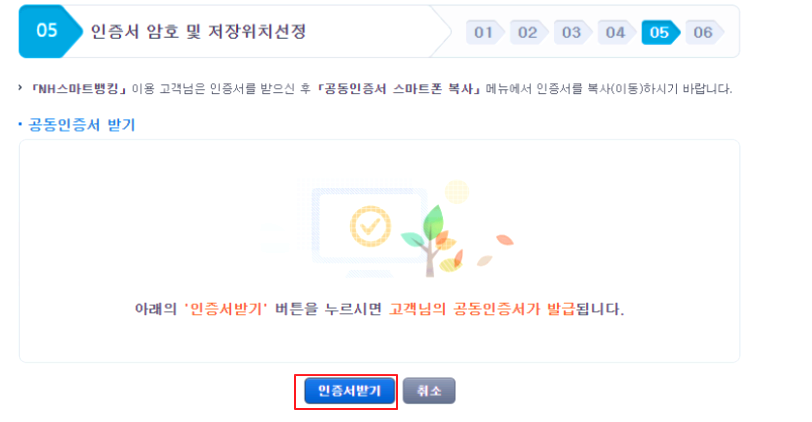812x422 pixels.
Task: Cancel with the 취소 button
Action: pyautogui.click(x=429, y=391)
